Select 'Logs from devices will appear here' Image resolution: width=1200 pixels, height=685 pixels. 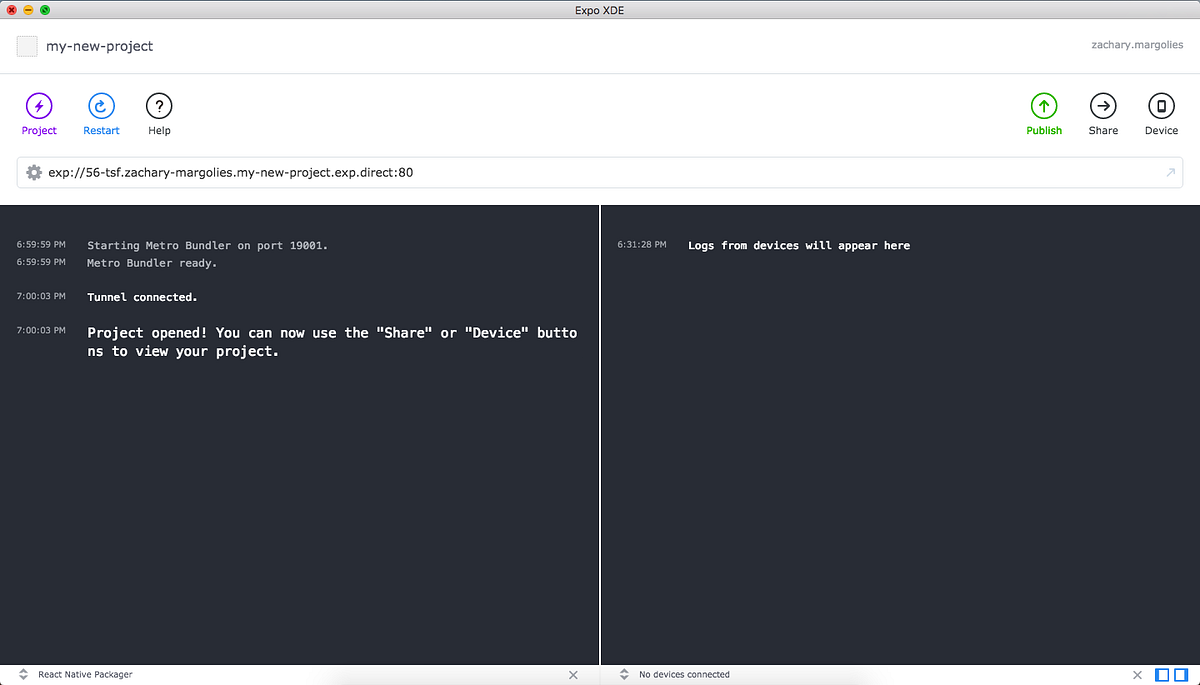[x=799, y=245]
